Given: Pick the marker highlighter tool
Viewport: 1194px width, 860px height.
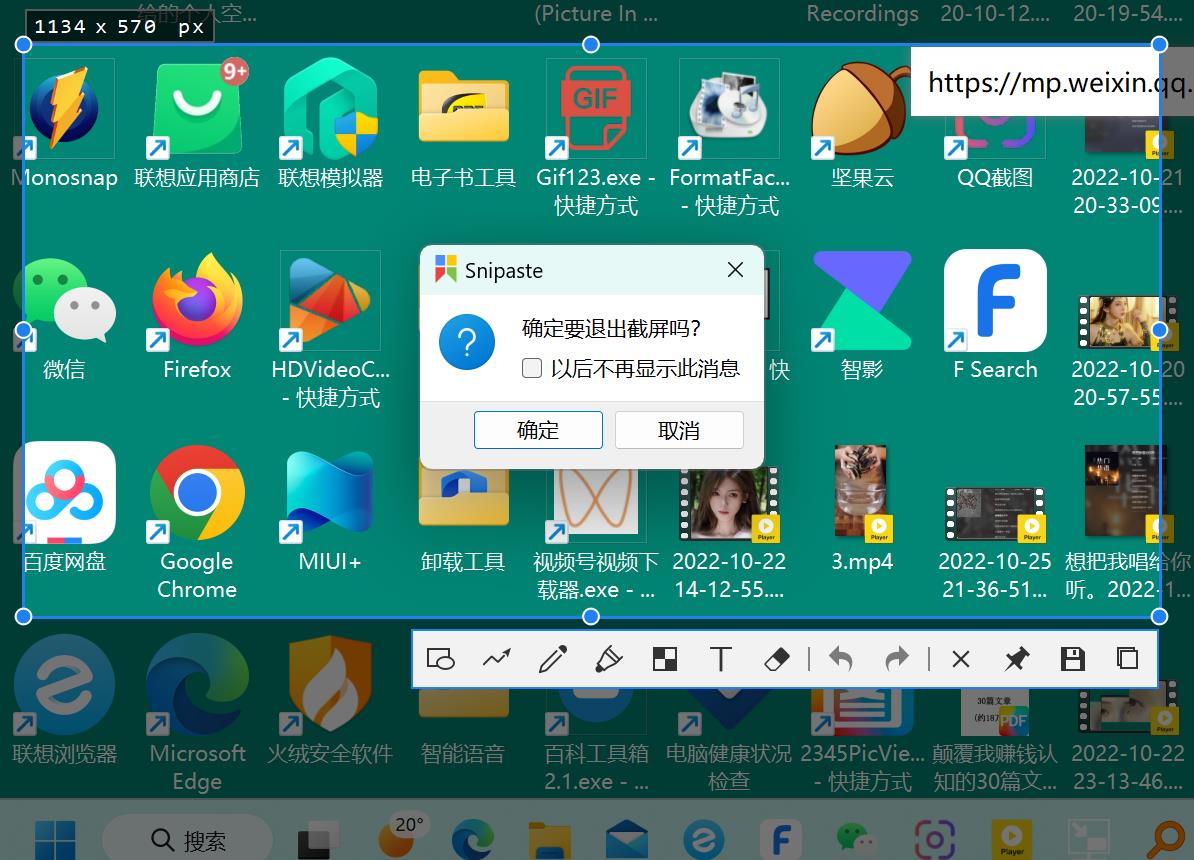Looking at the screenshot, I should [x=608, y=659].
